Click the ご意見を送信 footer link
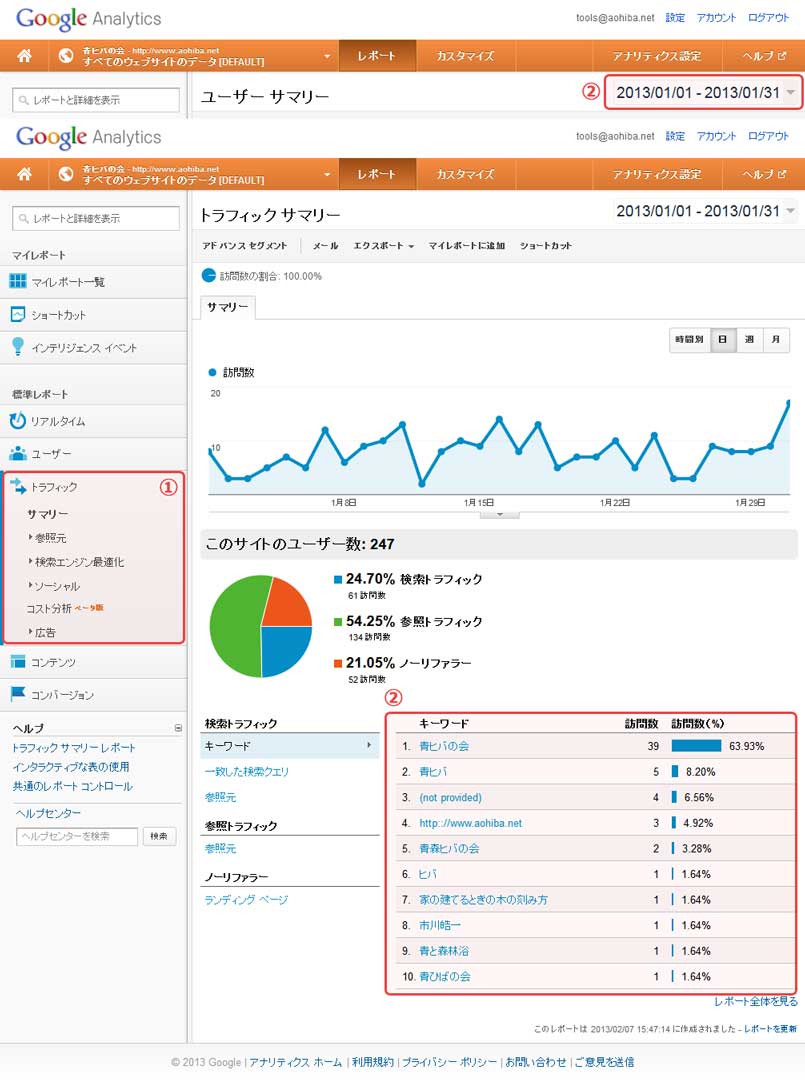 (605, 1062)
